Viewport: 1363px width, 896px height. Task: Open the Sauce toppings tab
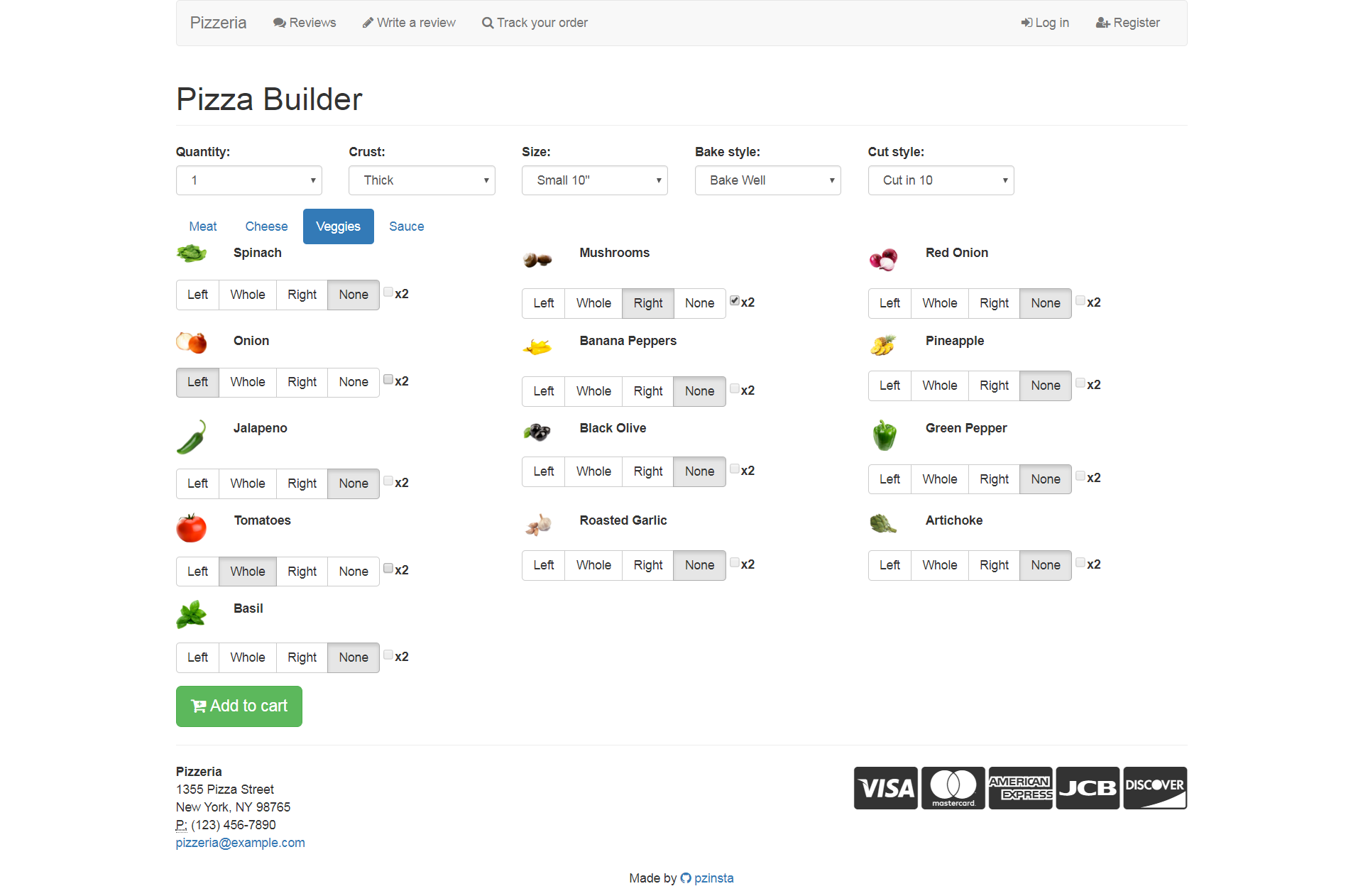coord(406,226)
